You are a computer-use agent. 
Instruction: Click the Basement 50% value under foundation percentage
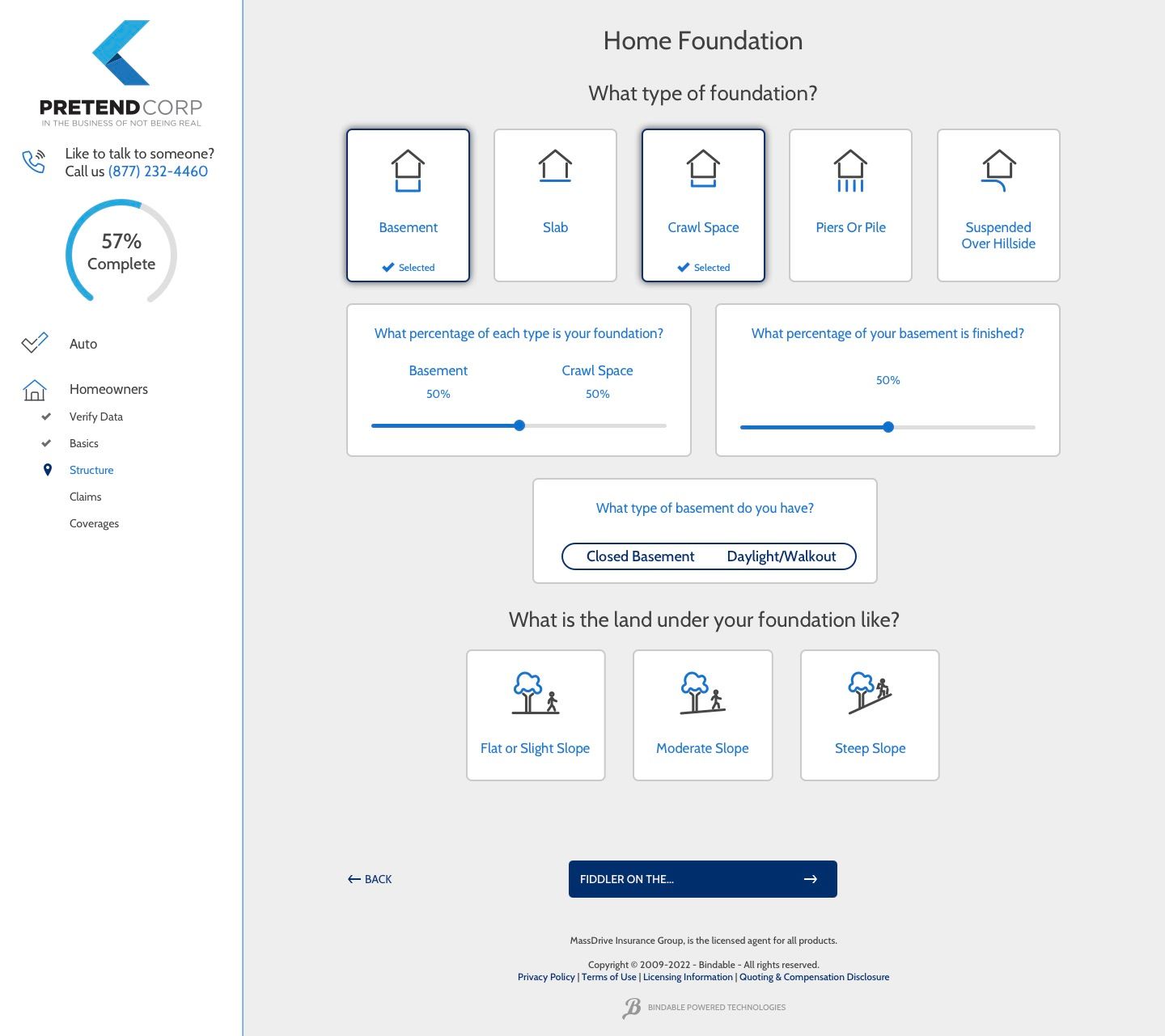click(x=438, y=394)
